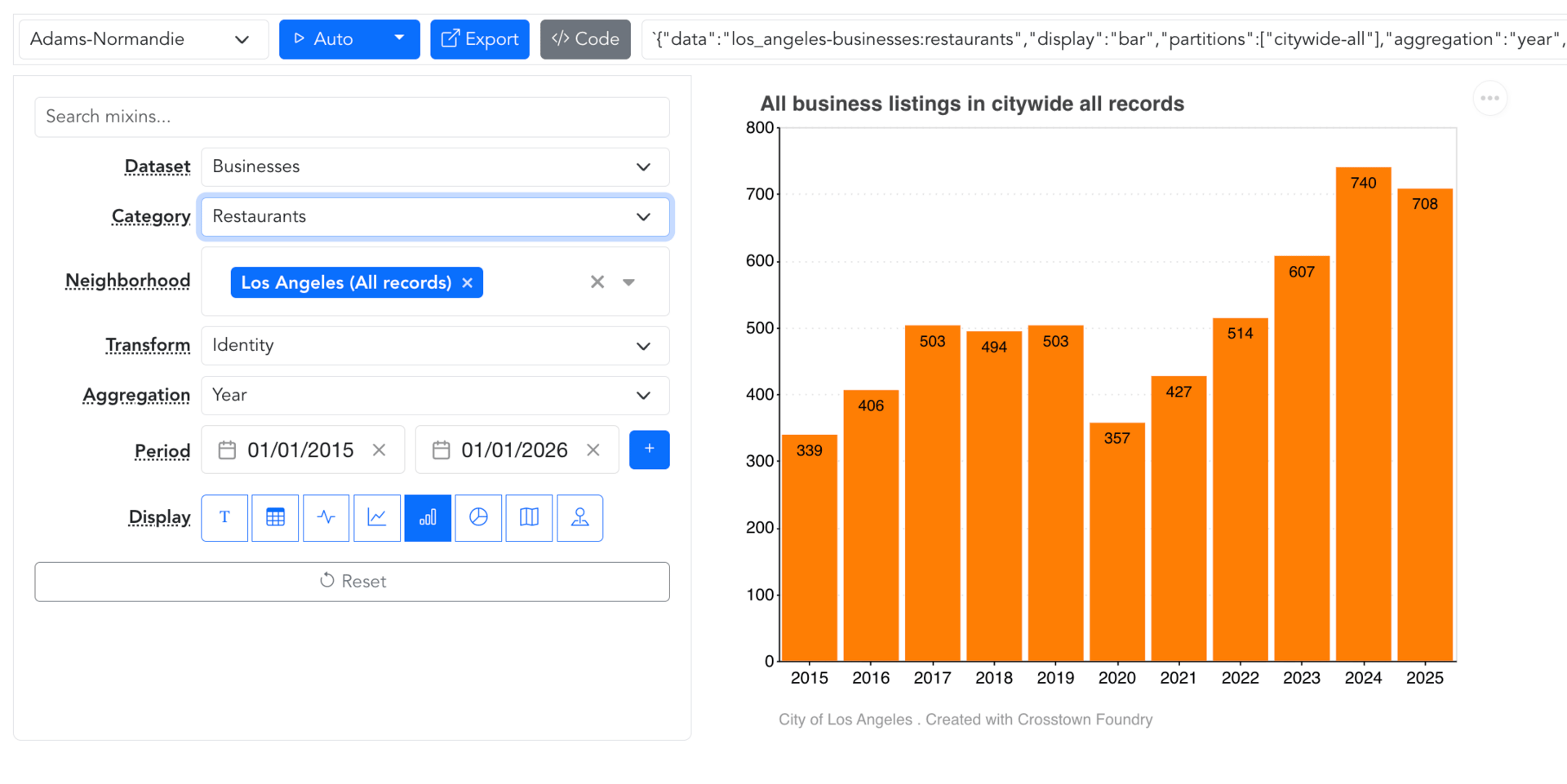This screenshot has height=784, width=1567.
Task: Click the Export button
Action: click(480, 39)
